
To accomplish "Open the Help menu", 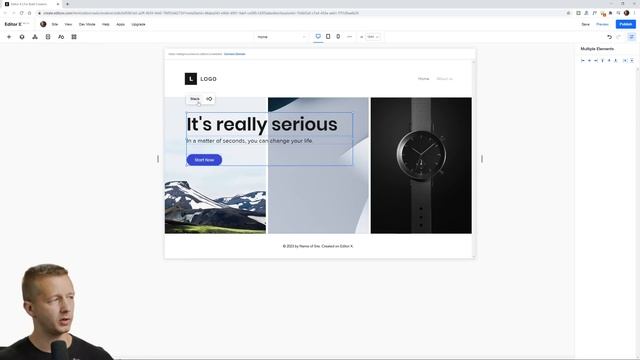I will pos(106,24).
